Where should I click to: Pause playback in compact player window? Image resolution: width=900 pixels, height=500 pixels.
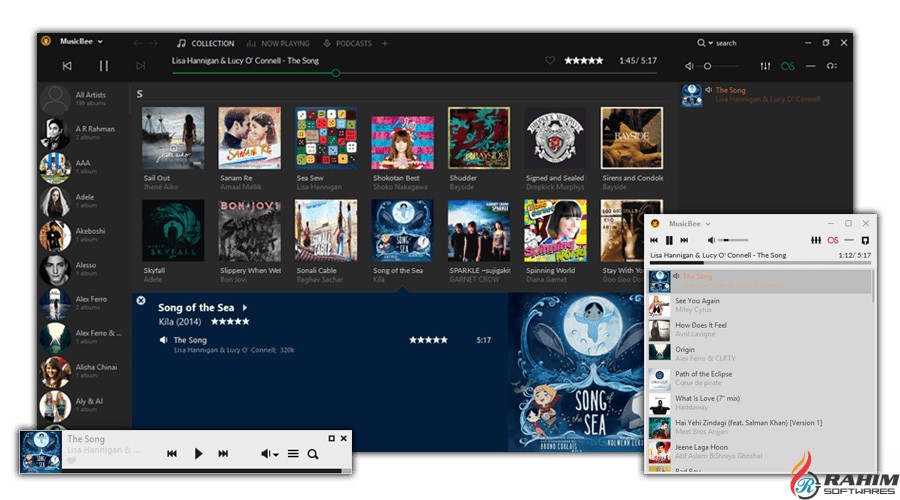point(669,240)
